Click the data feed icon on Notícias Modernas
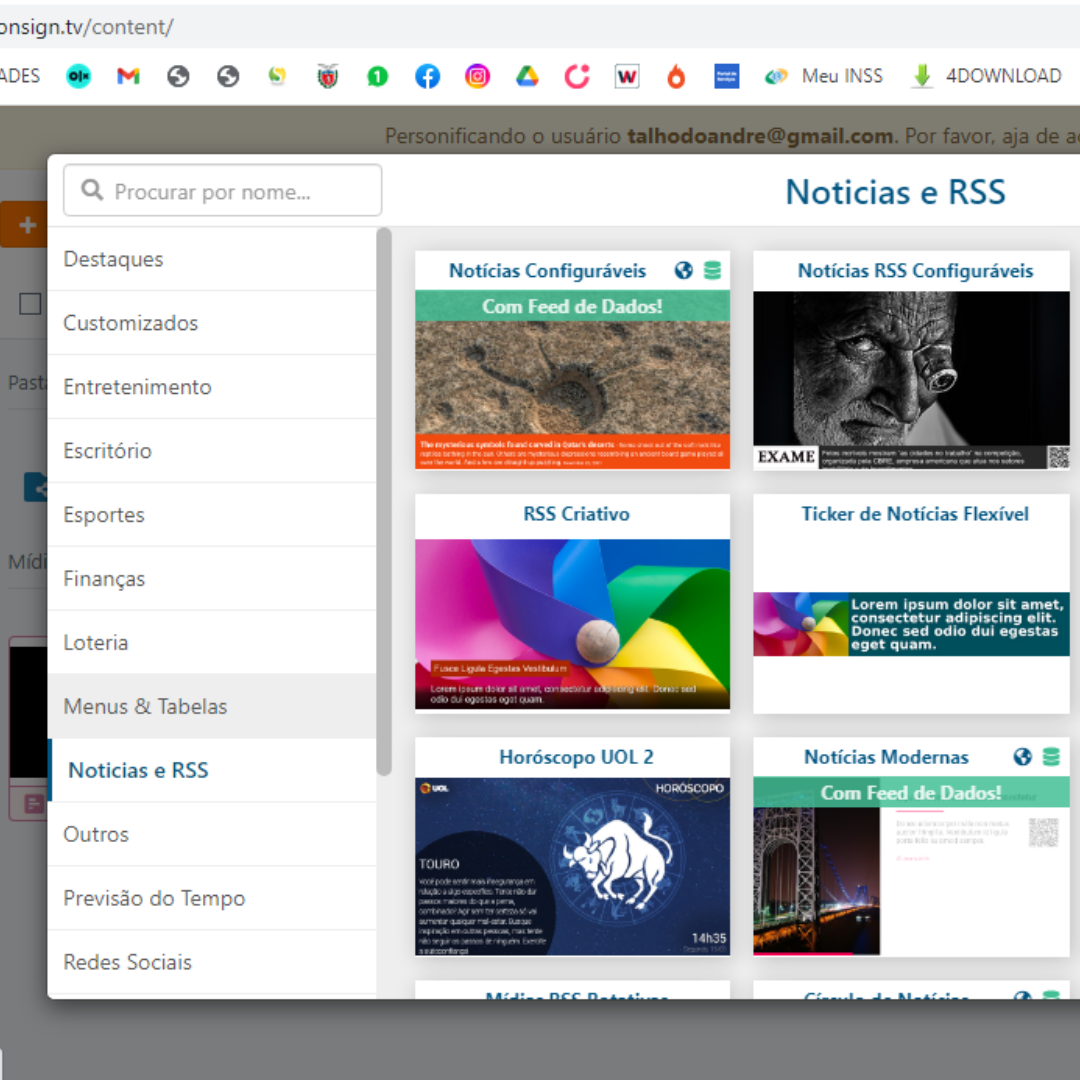 [1051, 757]
